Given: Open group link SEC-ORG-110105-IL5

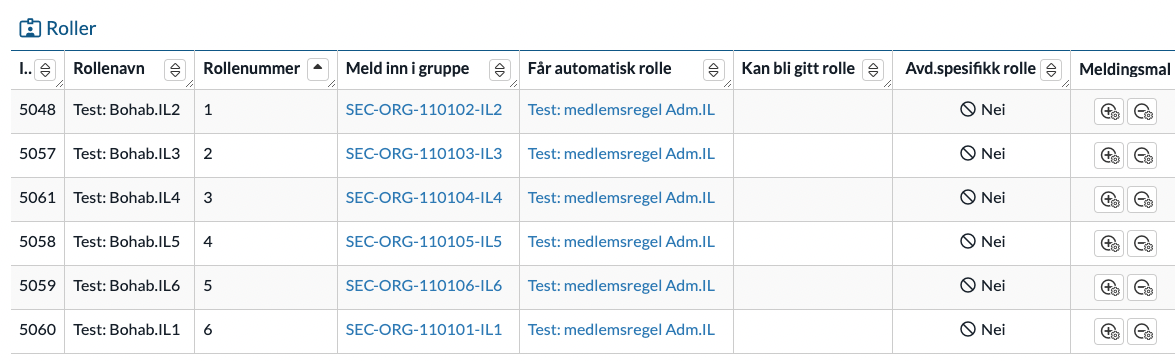Looking at the screenshot, I should pyautogui.click(x=423, y=242).
